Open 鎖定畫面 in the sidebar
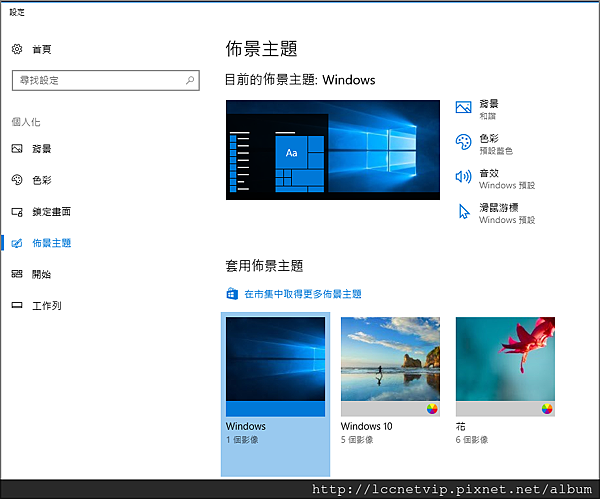Image resolution: width=600 pixels, height=499 pixels. pos(51,212)
